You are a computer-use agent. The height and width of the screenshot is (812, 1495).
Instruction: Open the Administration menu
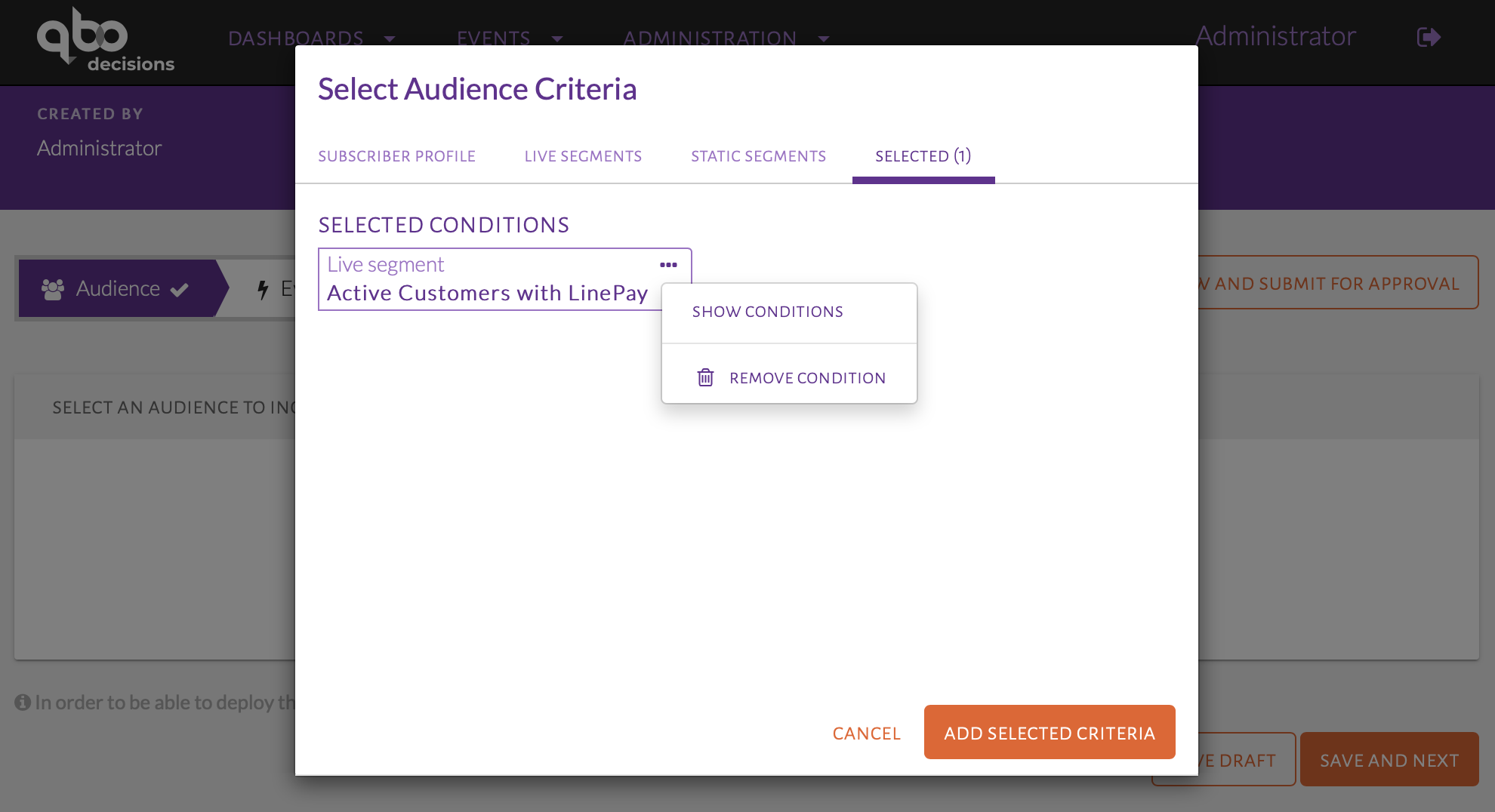tap(710, 38)
